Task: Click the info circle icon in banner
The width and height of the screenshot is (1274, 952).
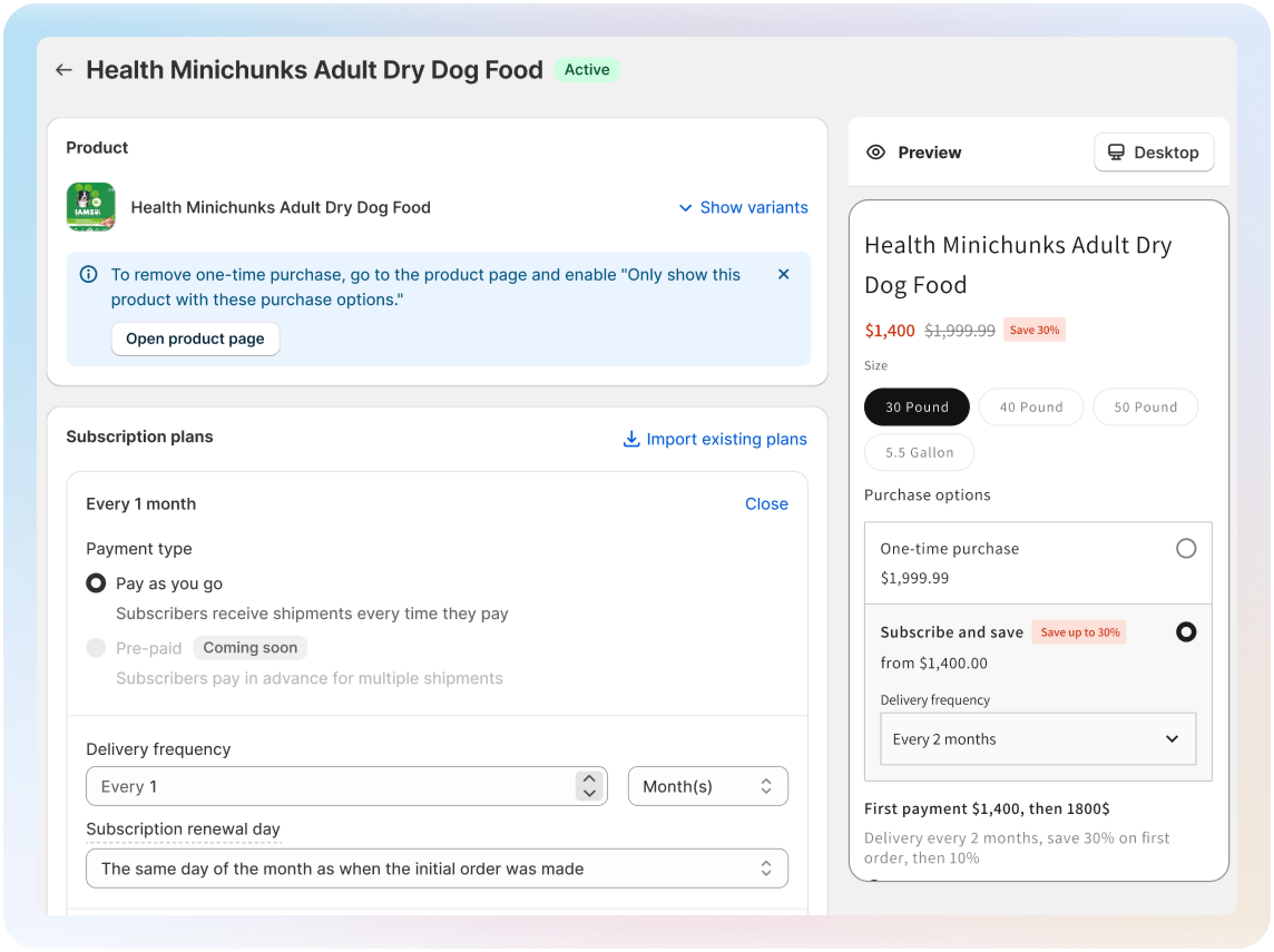Action: 88,274
